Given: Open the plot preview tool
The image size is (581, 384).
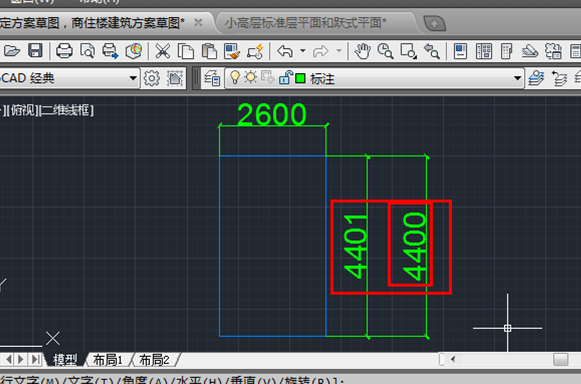Looking at the screenshot, I should (87, 51).
